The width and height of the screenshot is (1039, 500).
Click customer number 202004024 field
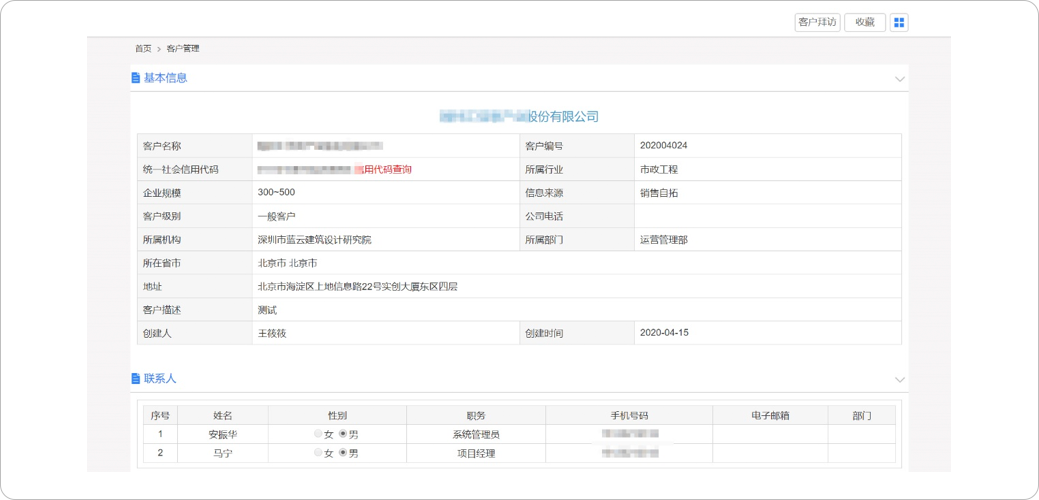click(663, 146)
